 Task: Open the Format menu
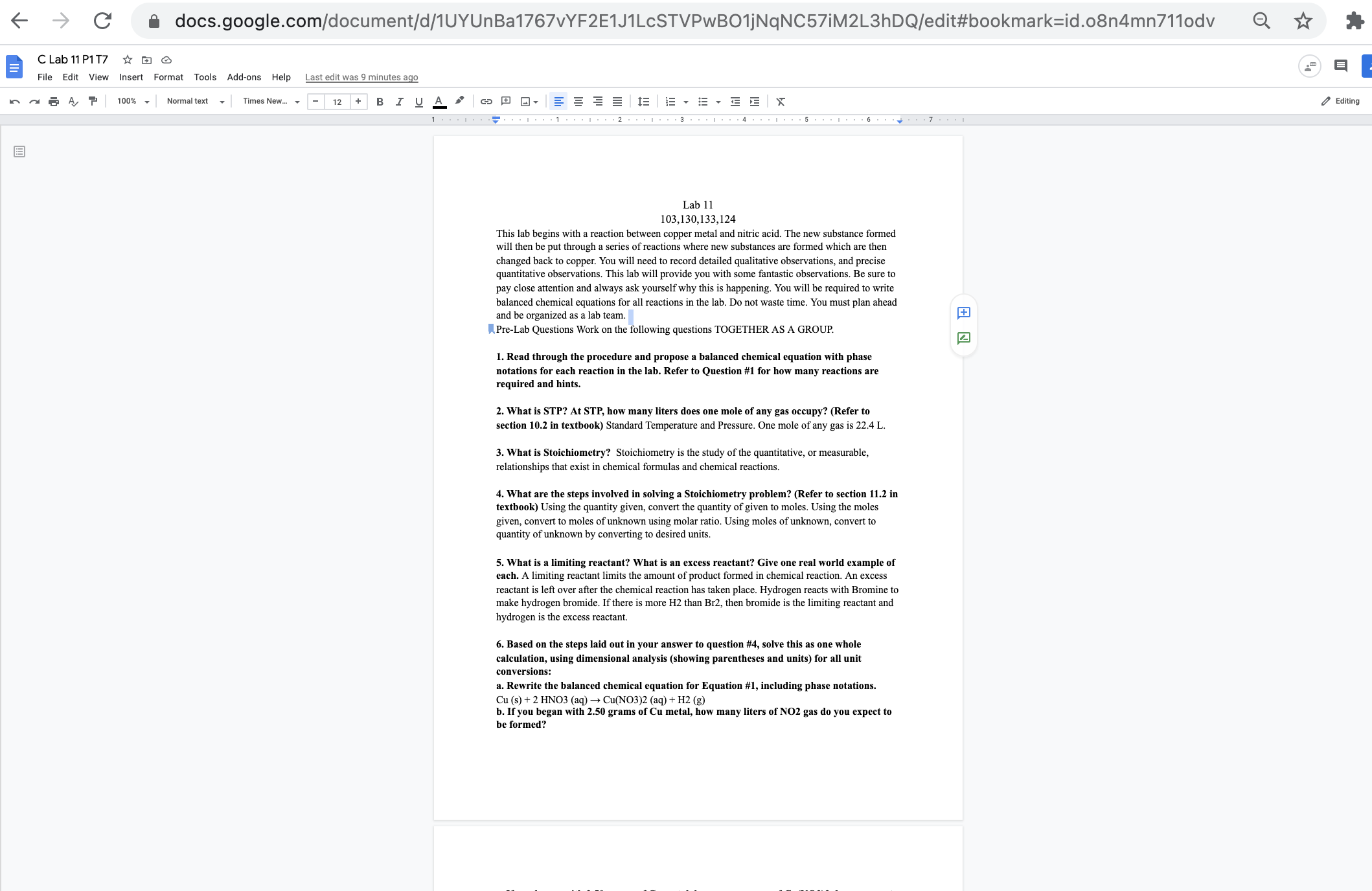tap(168, 77)
